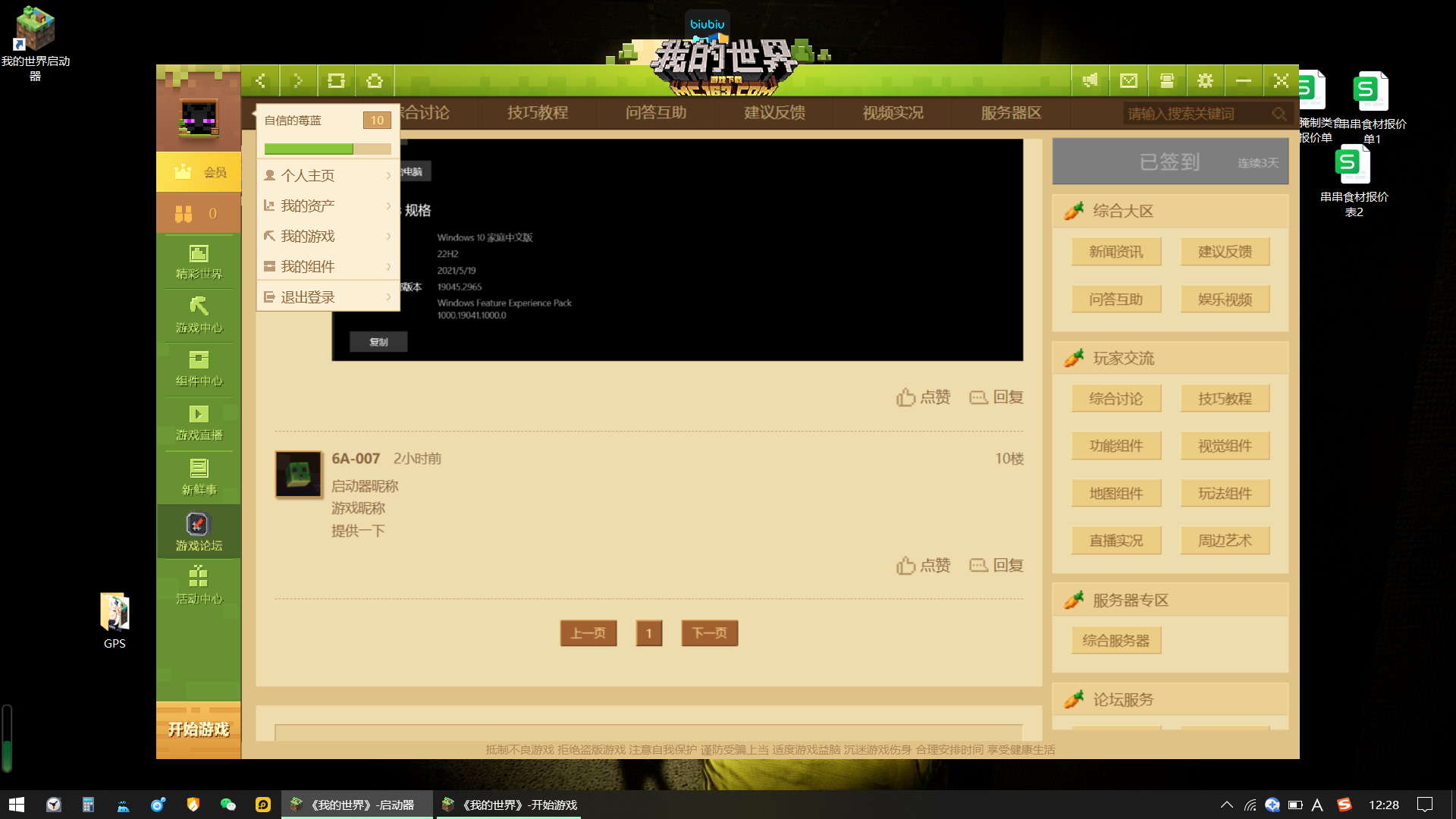Open 活动中心 in the sidebar
This screenshot has height=819, width=1456.
(199, 586)
